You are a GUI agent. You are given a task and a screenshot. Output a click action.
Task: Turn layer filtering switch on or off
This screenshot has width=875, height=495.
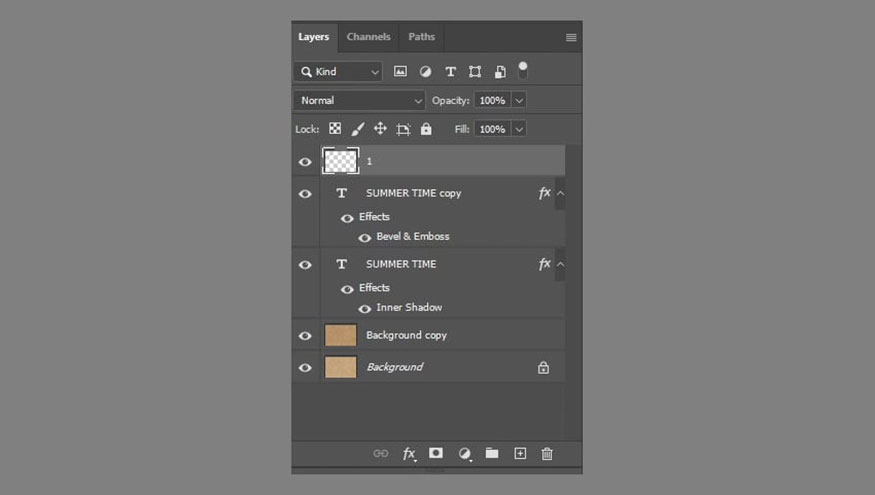coord(523,70)
